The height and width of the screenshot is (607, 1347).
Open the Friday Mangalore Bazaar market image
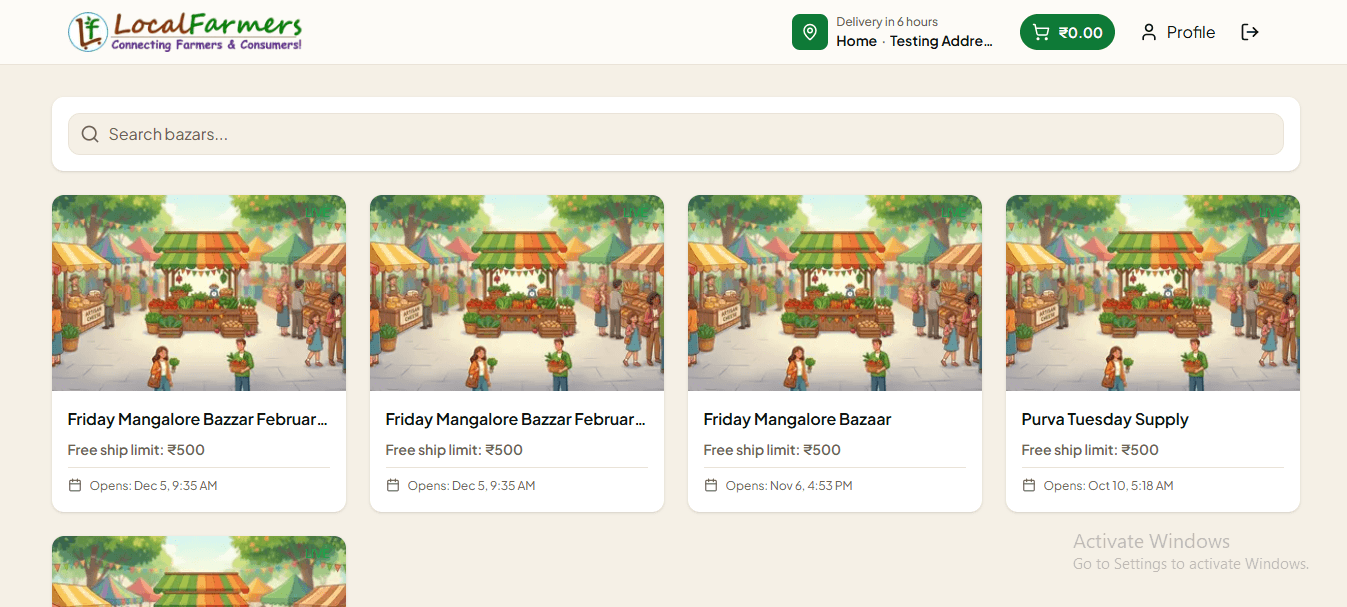pos(835,293)
